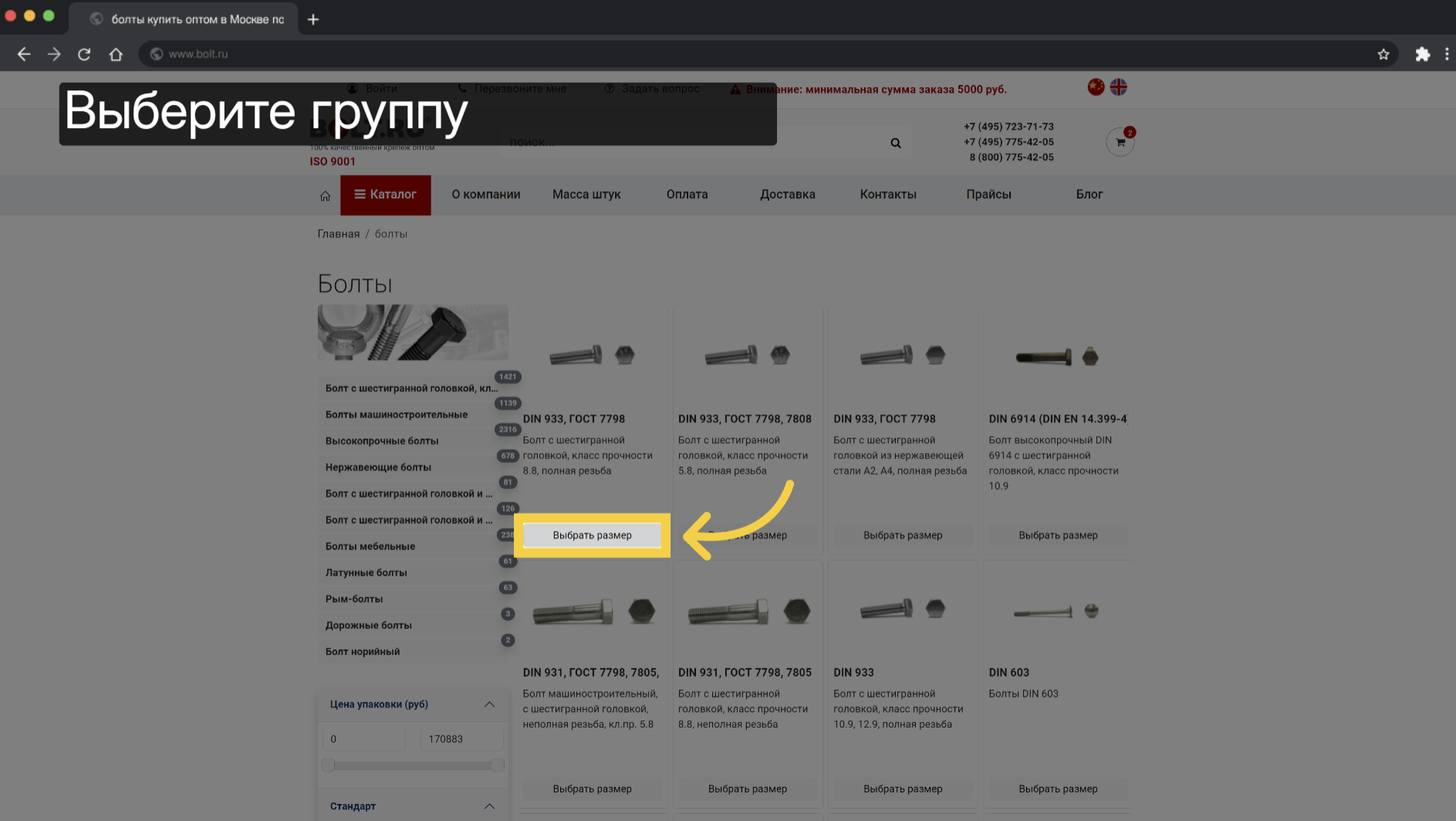Click Выбрать размер under stainless A2, A4 bolt
This screenshot has width=1456, height=821.
pyautogui.click(x=903, y=535)
